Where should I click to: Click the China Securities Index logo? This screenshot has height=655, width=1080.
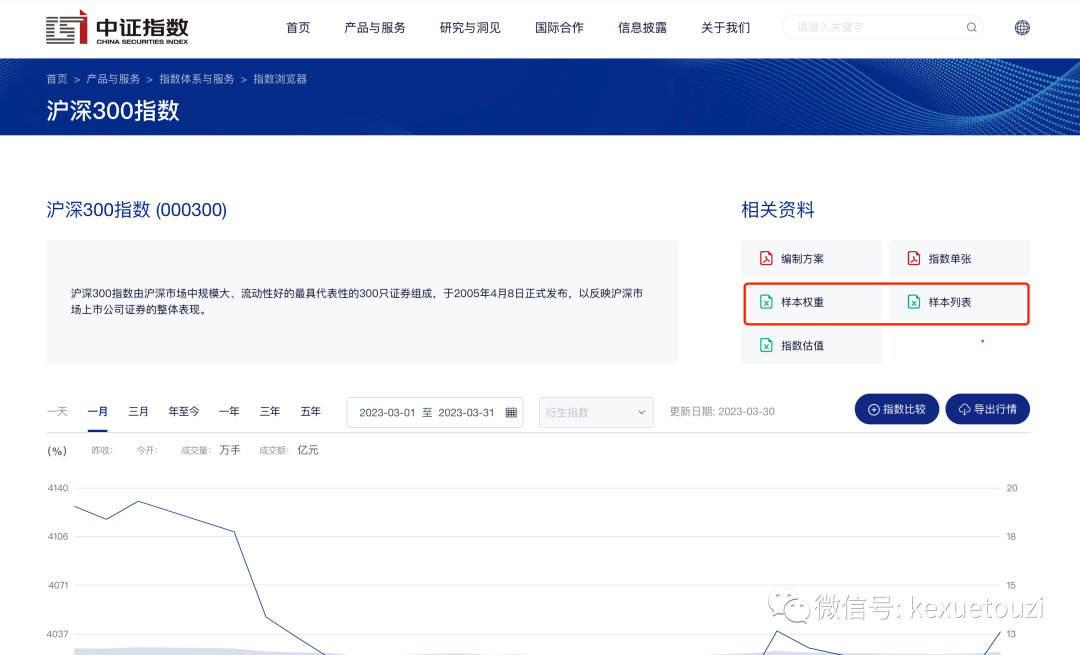pos(117,28)
